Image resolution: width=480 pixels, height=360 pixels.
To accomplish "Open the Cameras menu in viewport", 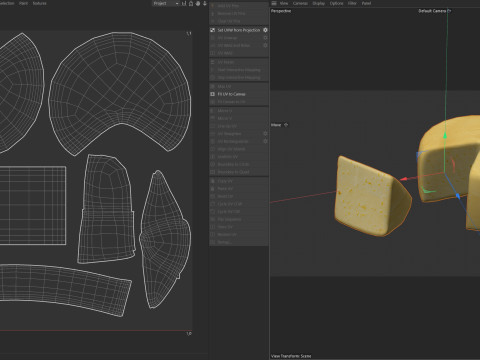I will [300, 3].
